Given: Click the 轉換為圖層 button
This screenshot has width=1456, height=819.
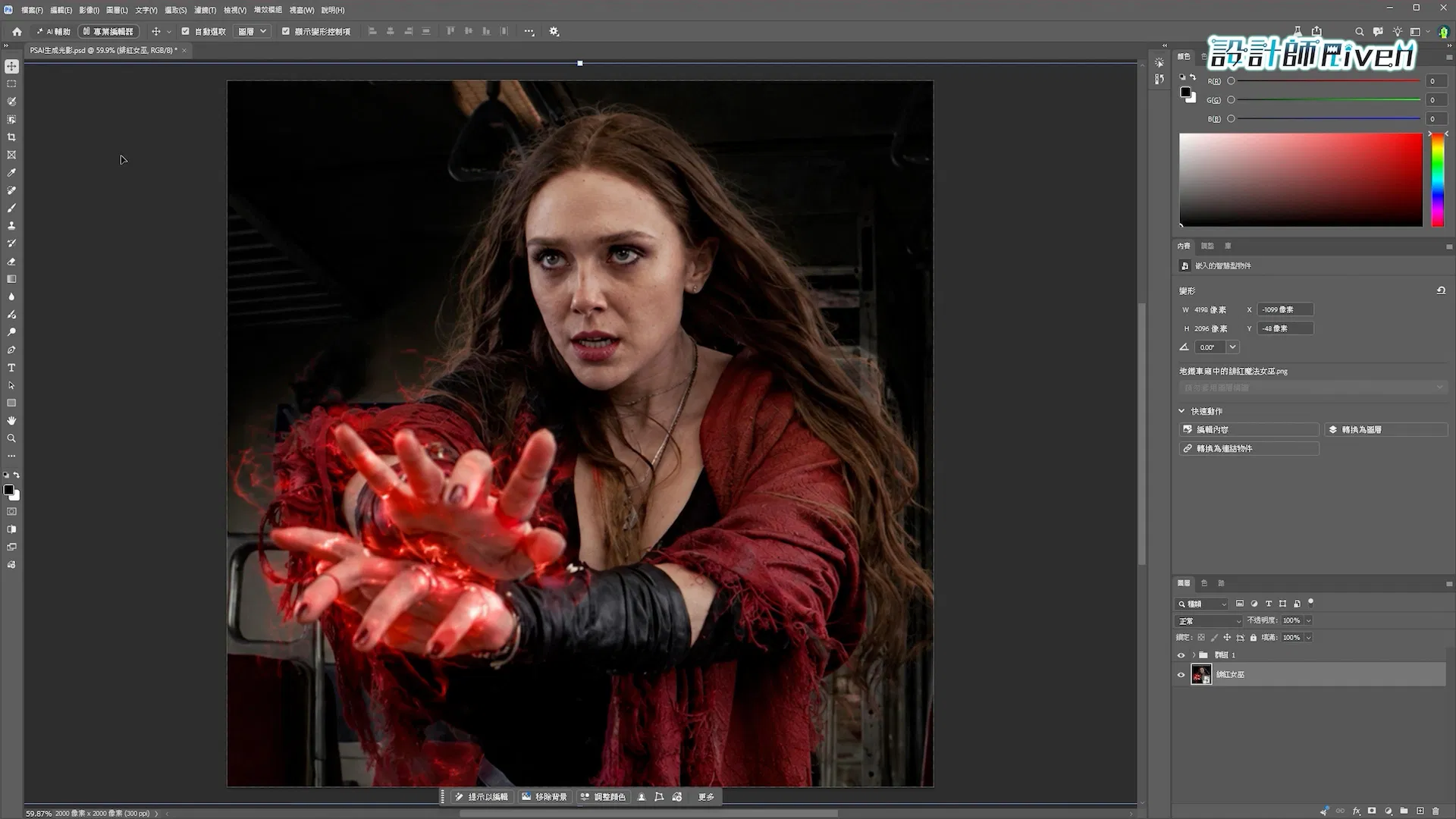Looking at the screenshot, I should [x=1386, y=429].
